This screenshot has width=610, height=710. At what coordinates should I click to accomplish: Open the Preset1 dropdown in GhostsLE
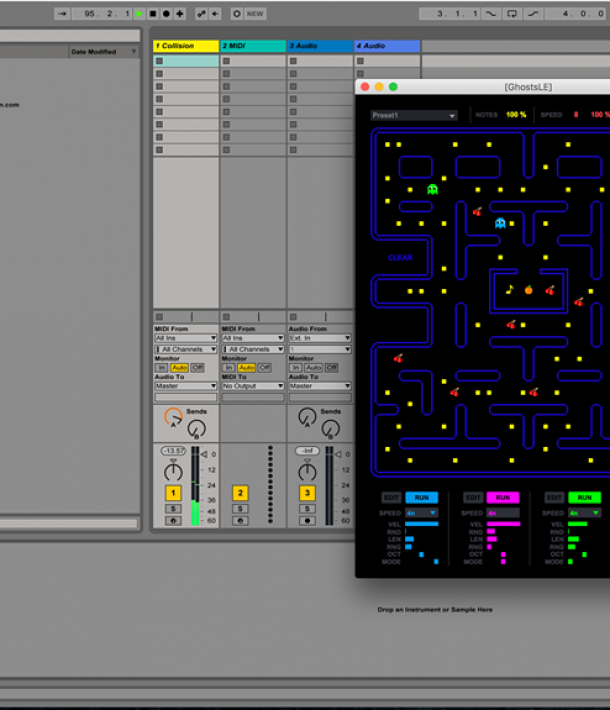pos(414,115)
